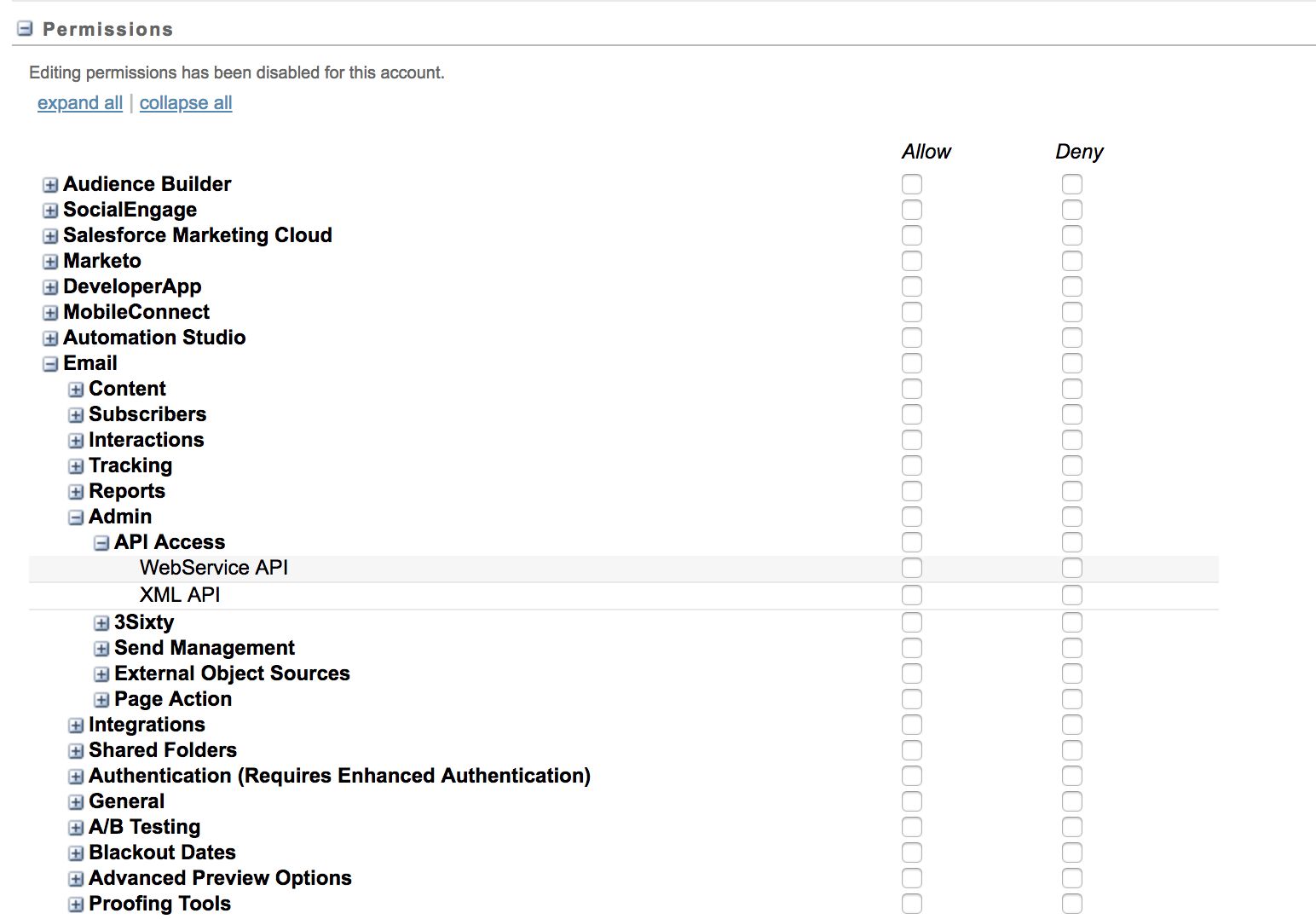Viewport: 1316px width, 919px height.
Task: Check Deny for Automation Studio
Action: pos(1072,338)
